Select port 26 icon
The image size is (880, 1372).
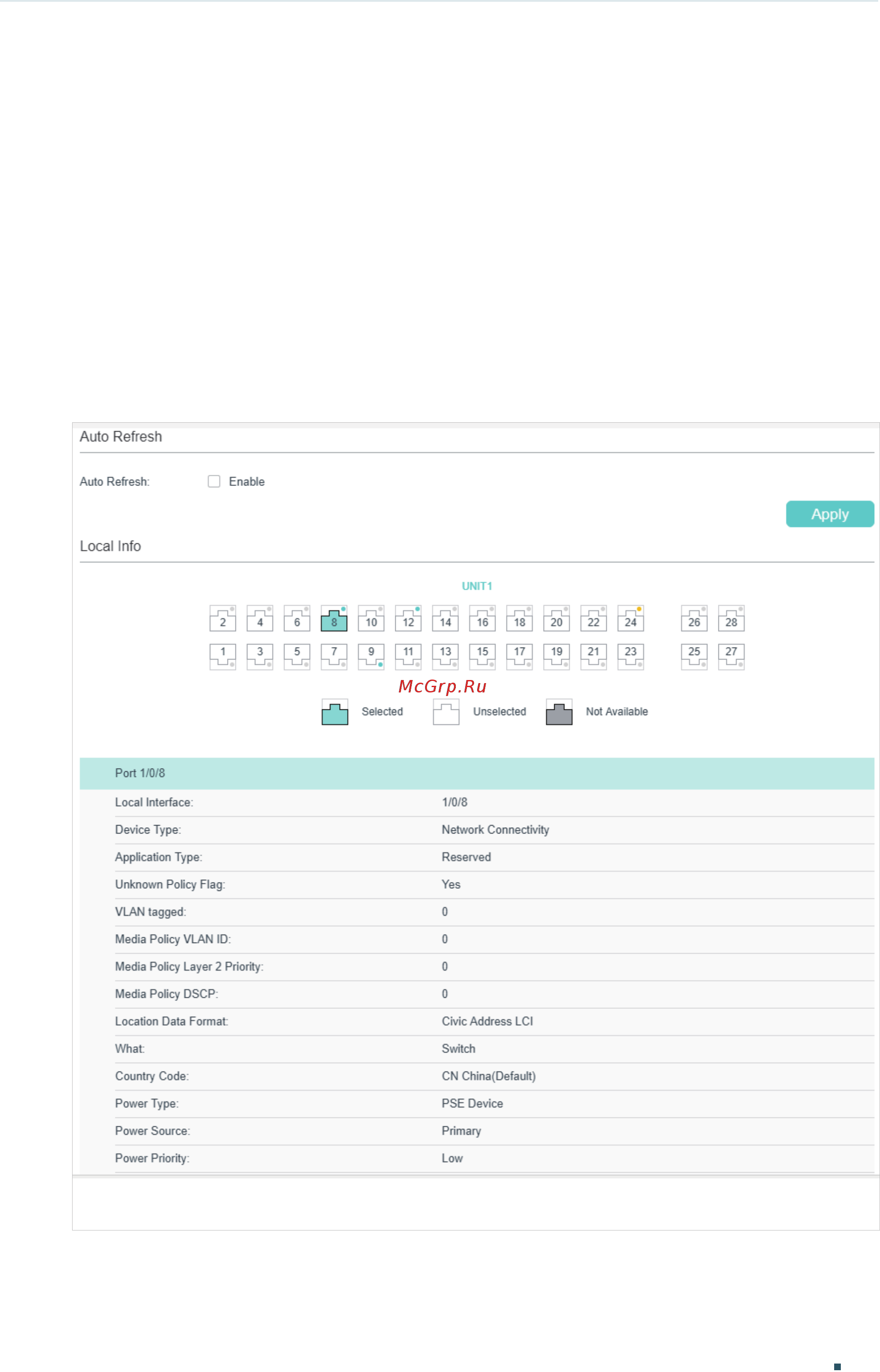694,619
